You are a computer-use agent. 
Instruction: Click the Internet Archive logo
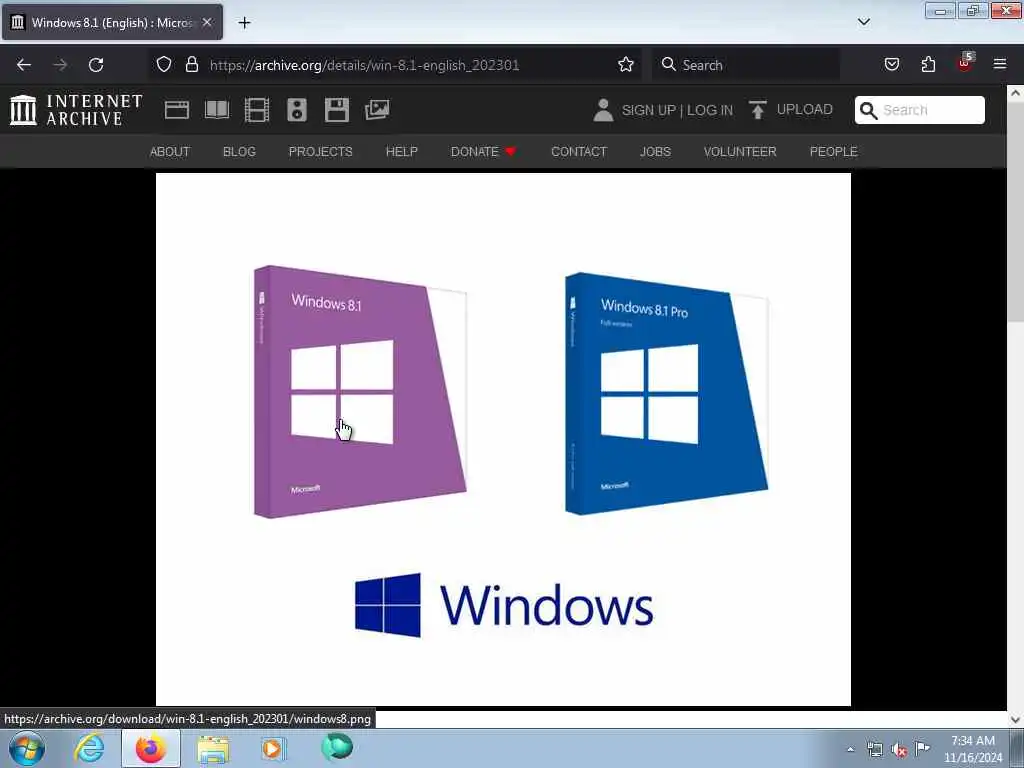[76, 109]
